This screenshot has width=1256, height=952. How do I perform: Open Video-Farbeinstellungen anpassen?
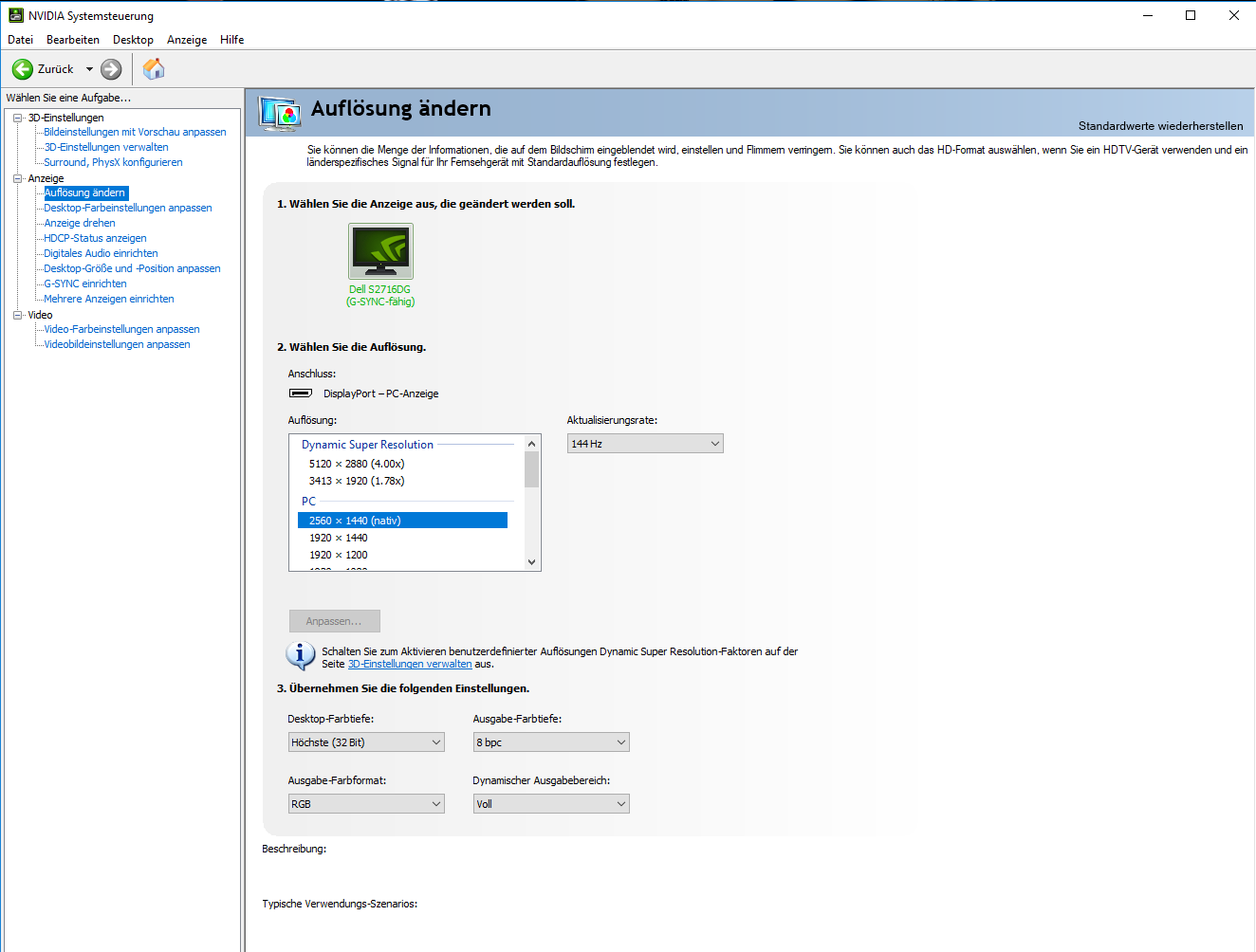point(121,329)
